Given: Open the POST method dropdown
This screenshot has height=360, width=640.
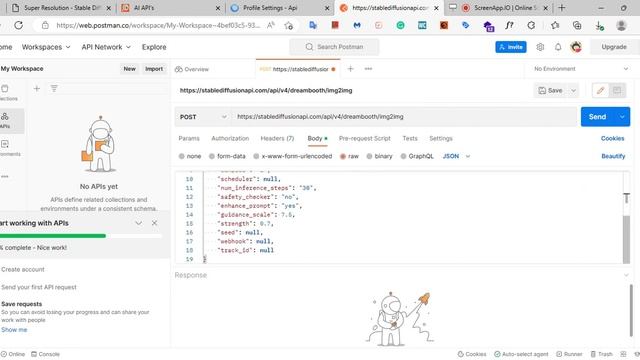Looking at the screenshot, I should (203, 117).
